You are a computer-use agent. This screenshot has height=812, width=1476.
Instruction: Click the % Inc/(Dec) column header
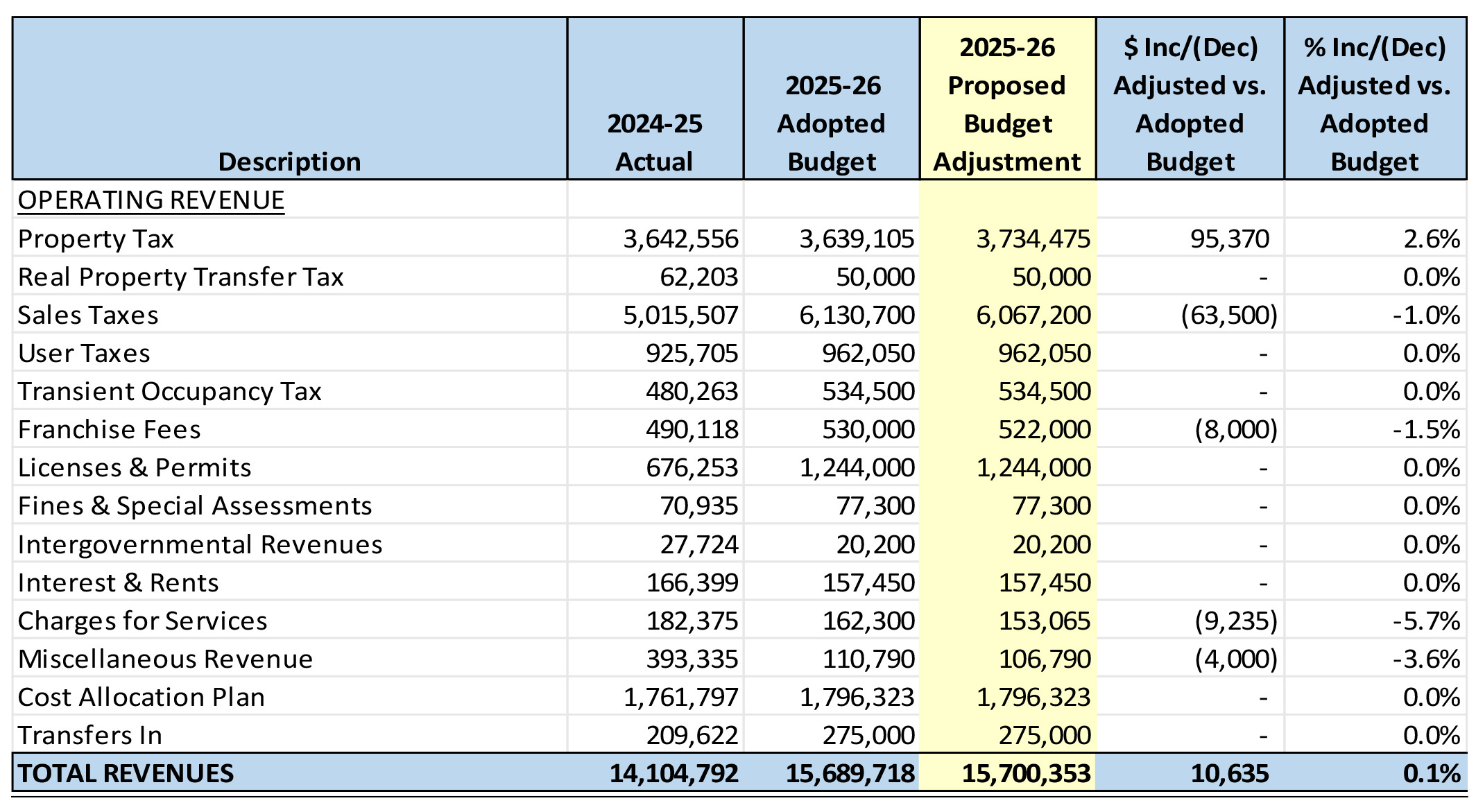coord(1374,104)
